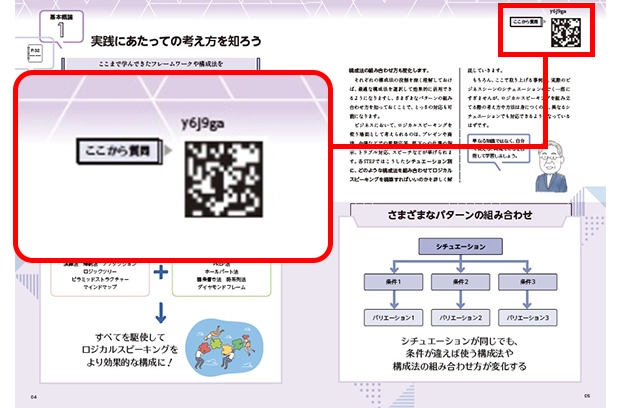
Task: Click the line すべてを駆使して
Action: [130, 337]
